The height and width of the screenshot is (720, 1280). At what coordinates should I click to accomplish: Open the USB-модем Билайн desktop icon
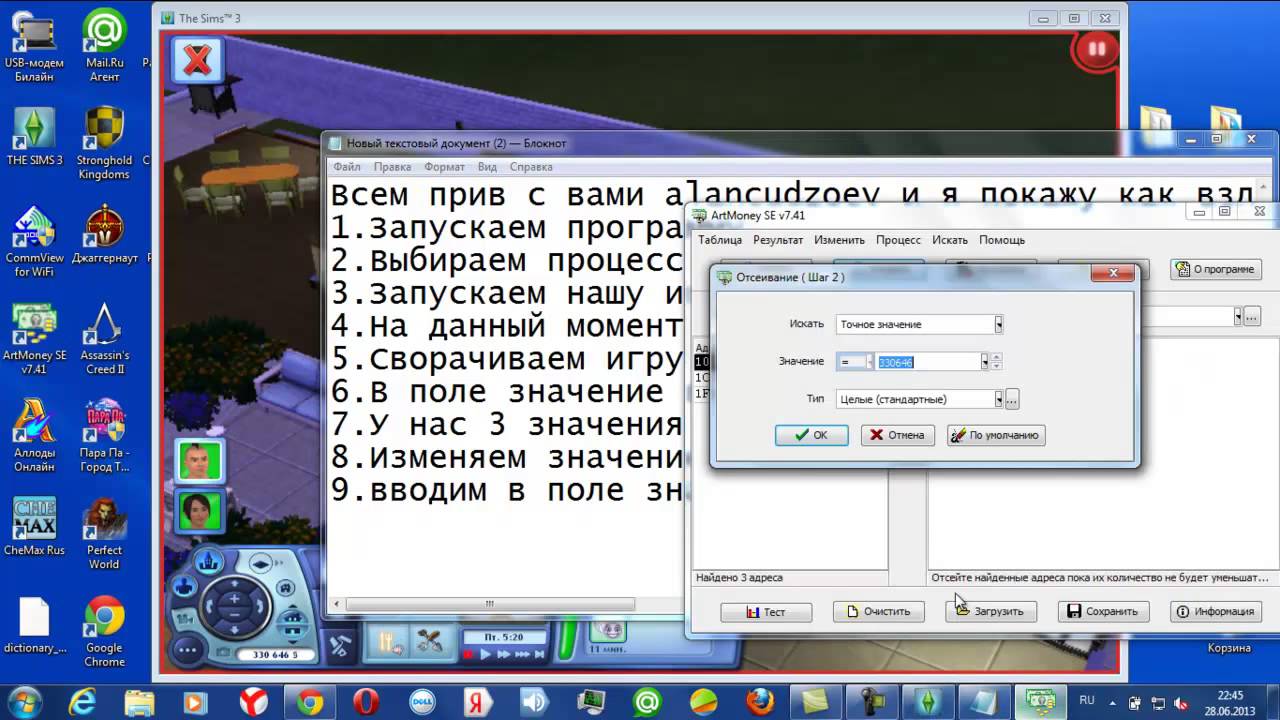(34, 46)
